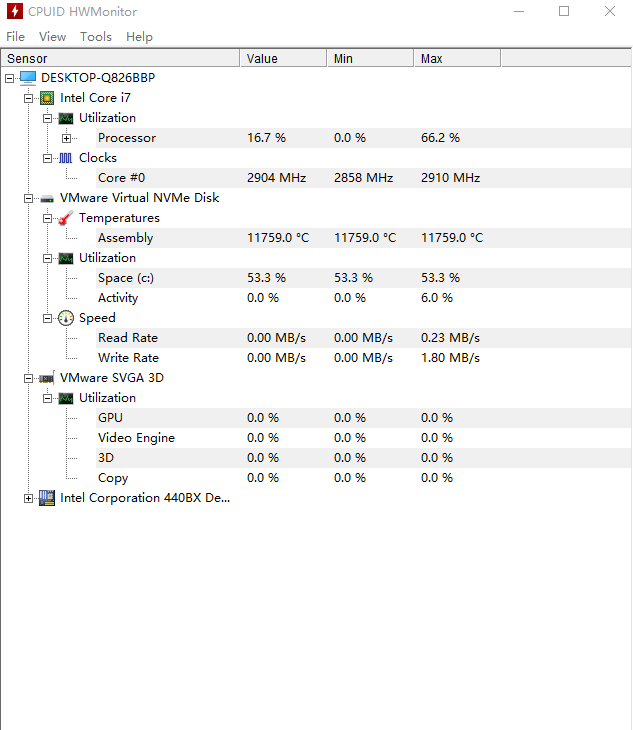633x730 pixels.
Task: Click the Clocks waveform icon
Action: point(66,158)
